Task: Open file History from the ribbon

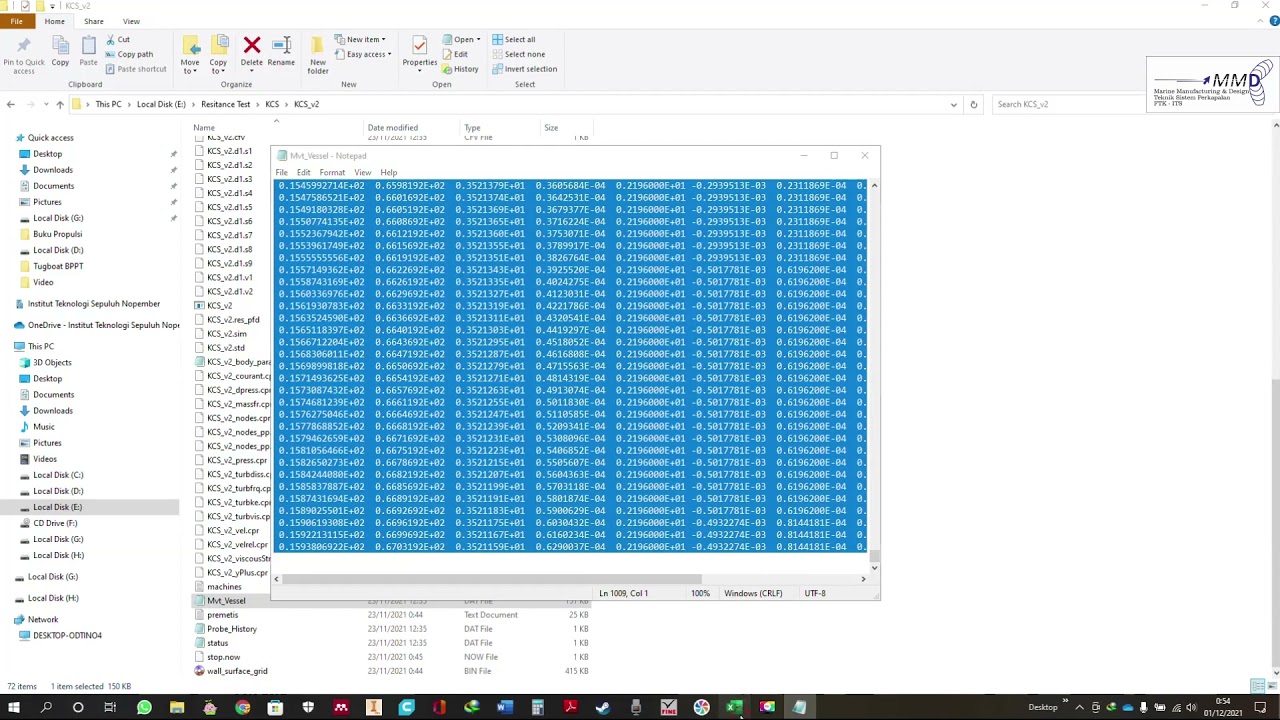Action: pos(460,69)
